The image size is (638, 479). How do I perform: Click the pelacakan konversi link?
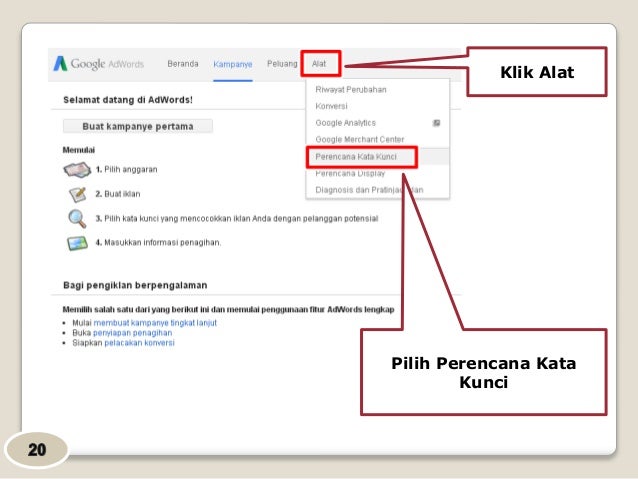point(139,343)
